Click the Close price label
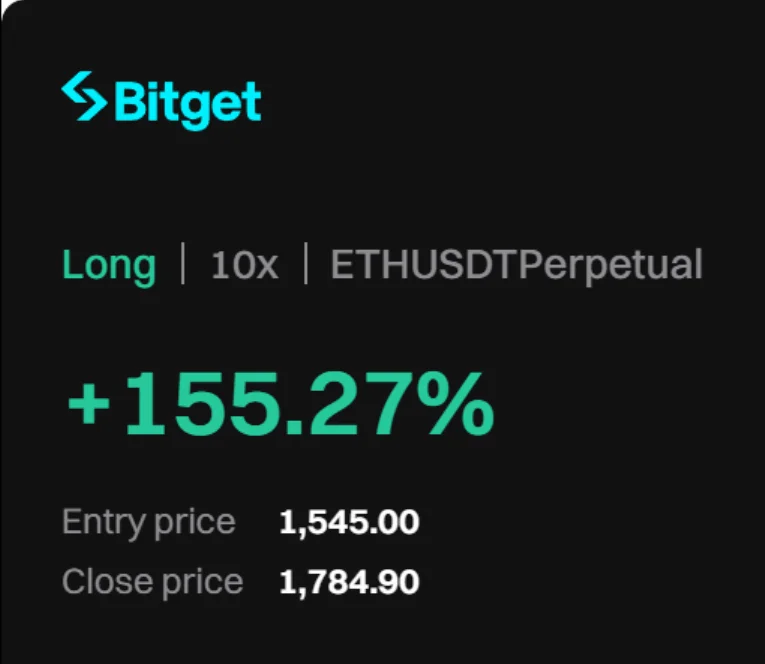765x664 pixels. tap(152, 582)
